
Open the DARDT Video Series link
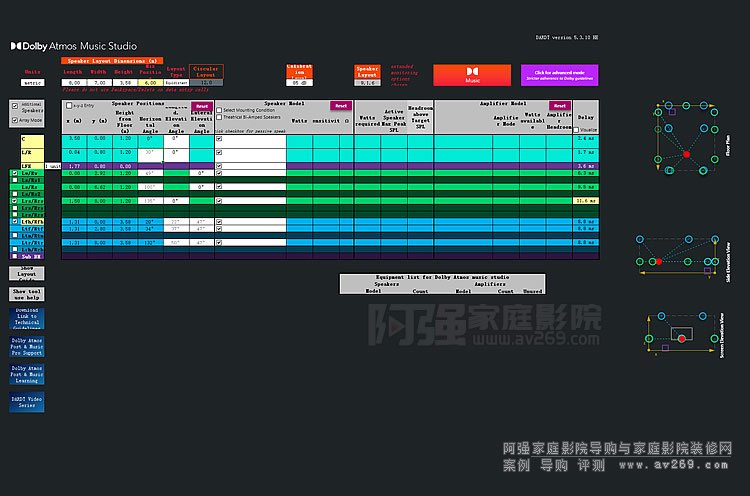[27, 401]
